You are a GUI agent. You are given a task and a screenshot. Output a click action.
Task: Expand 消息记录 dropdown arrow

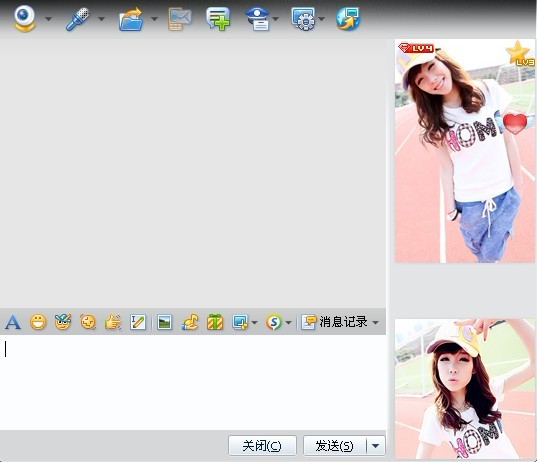coord(375,322)
